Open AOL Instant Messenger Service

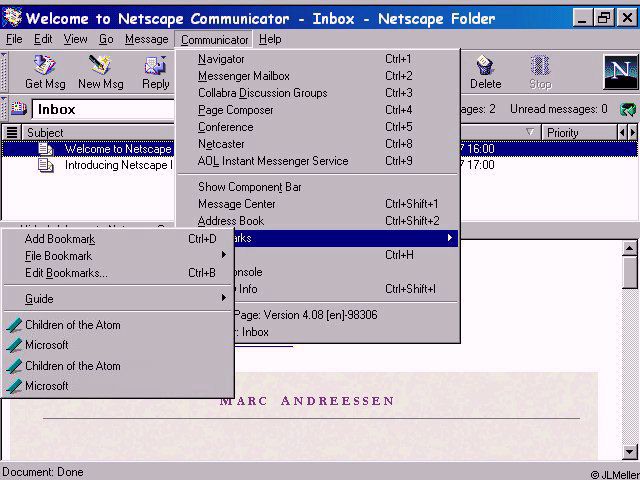click(318, 161)
